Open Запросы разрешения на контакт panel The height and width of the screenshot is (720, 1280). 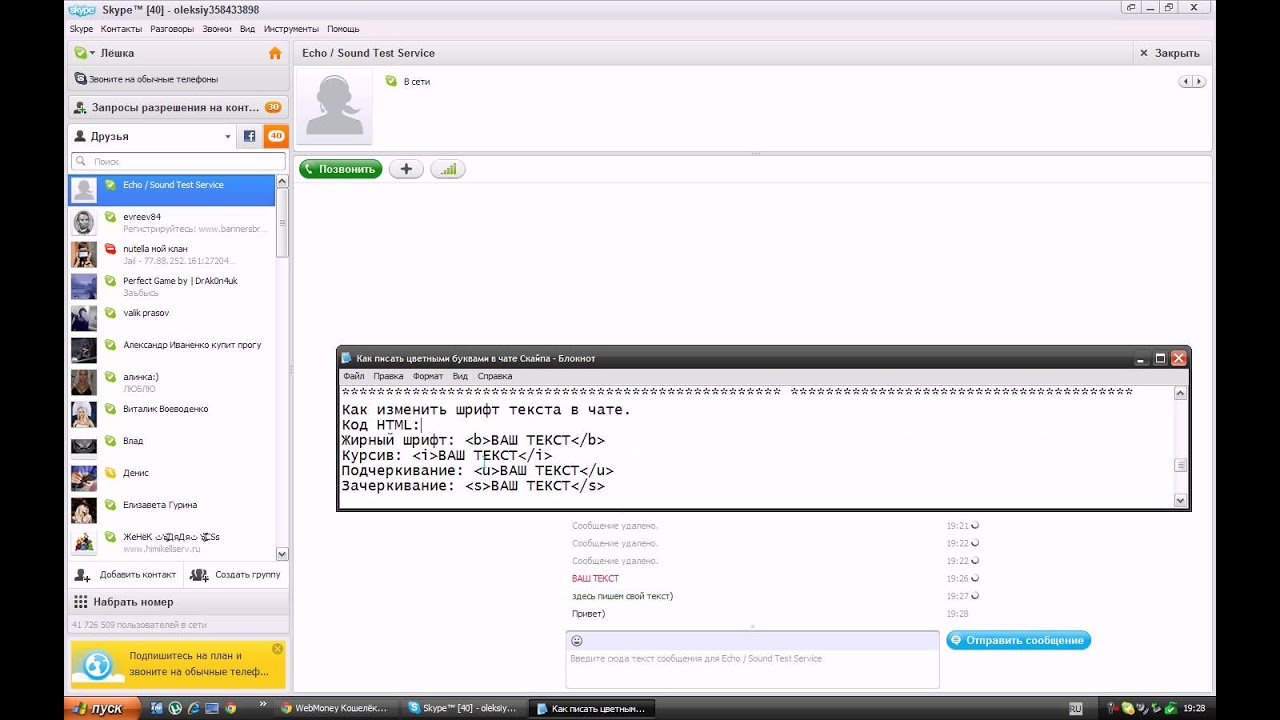coord(179,107)
